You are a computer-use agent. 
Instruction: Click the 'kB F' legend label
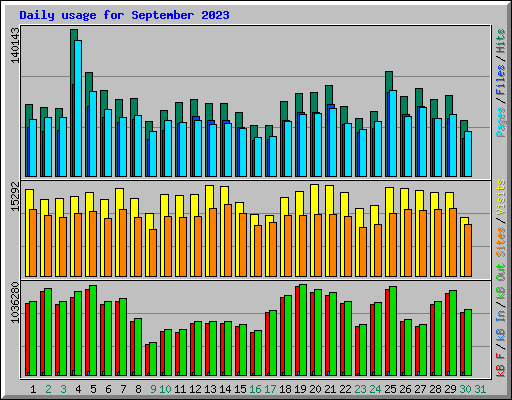pos(500,364)
